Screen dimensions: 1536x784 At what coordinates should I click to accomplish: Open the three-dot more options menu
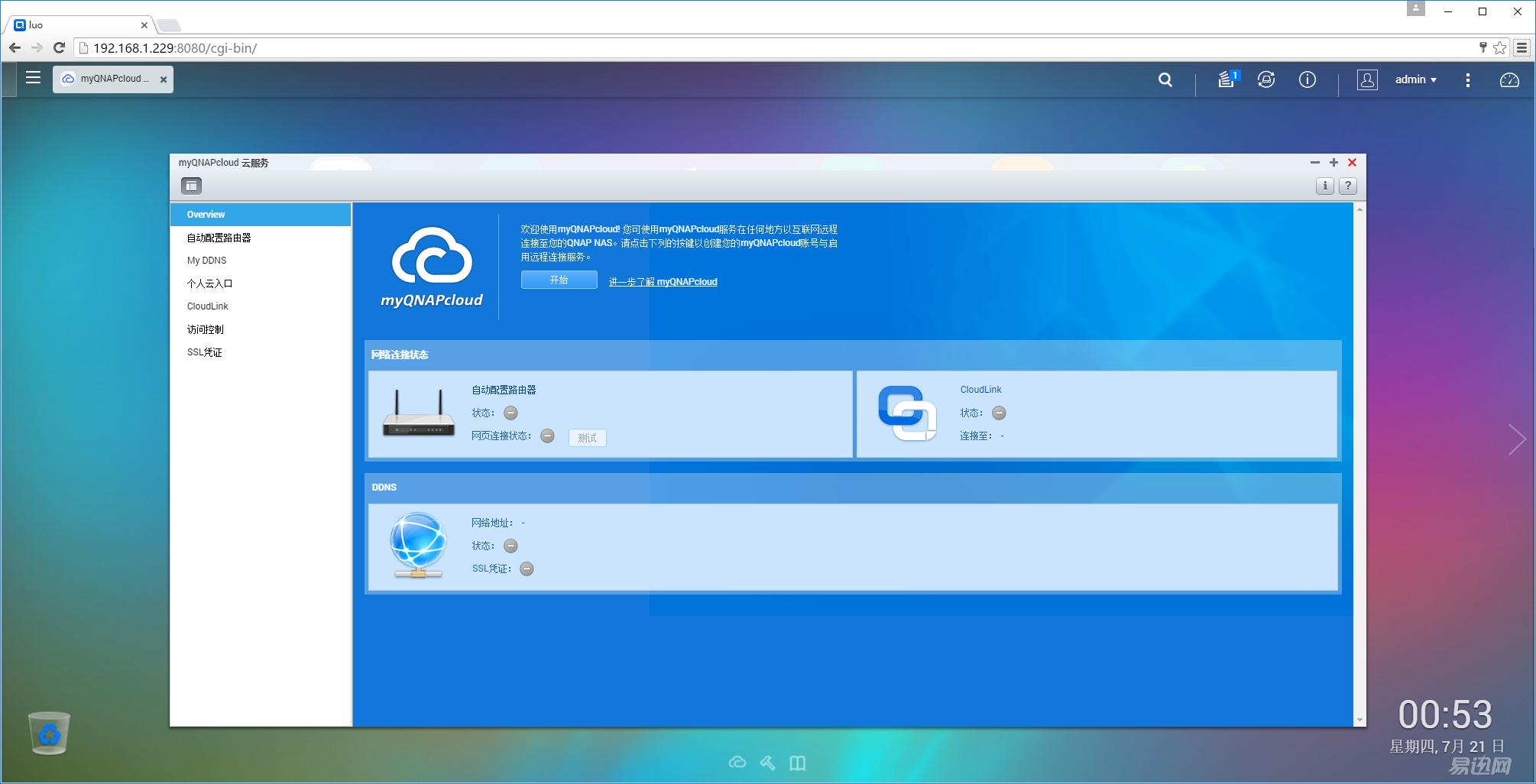pos(1467,79)
